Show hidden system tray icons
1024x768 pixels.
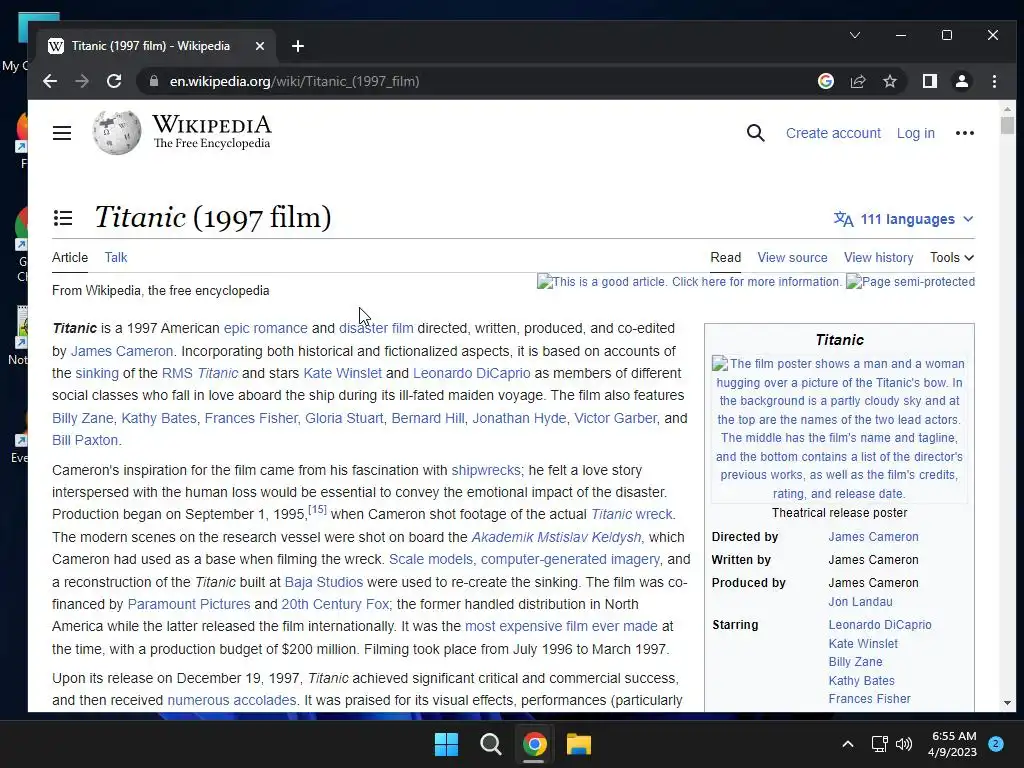[848, 744]
